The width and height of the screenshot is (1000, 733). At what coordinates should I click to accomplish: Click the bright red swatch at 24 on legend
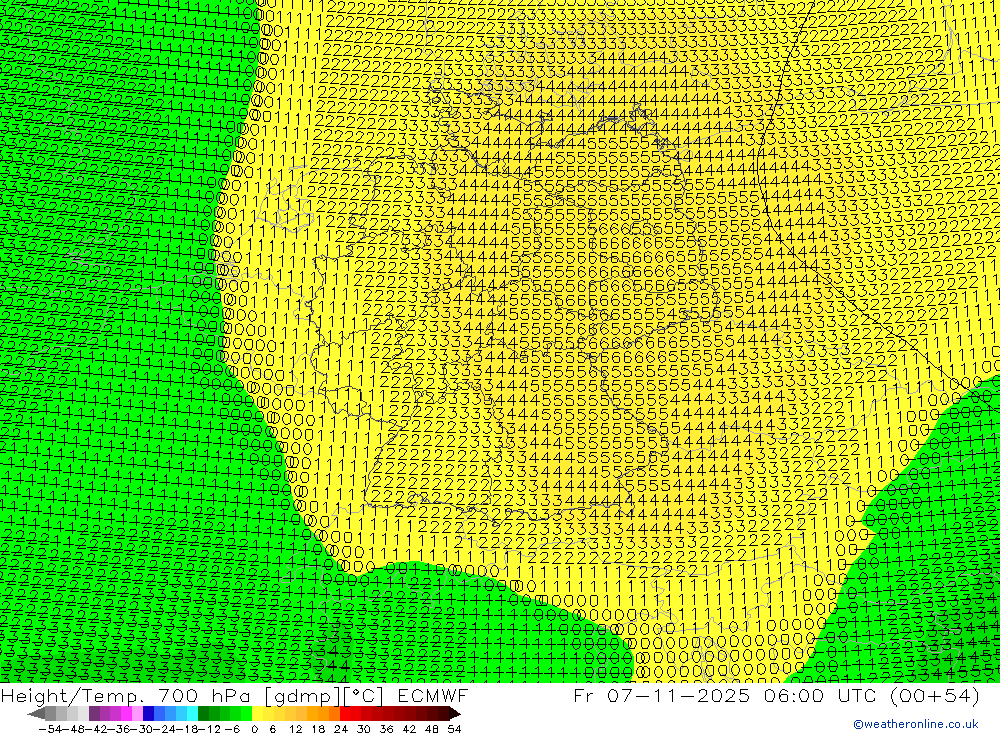345,713
